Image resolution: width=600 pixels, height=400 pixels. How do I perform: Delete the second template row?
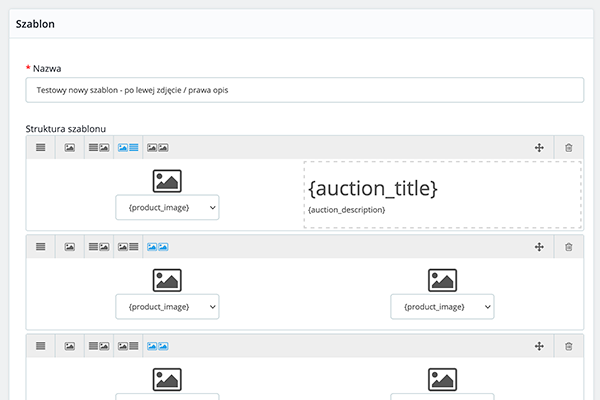[569, 247]
